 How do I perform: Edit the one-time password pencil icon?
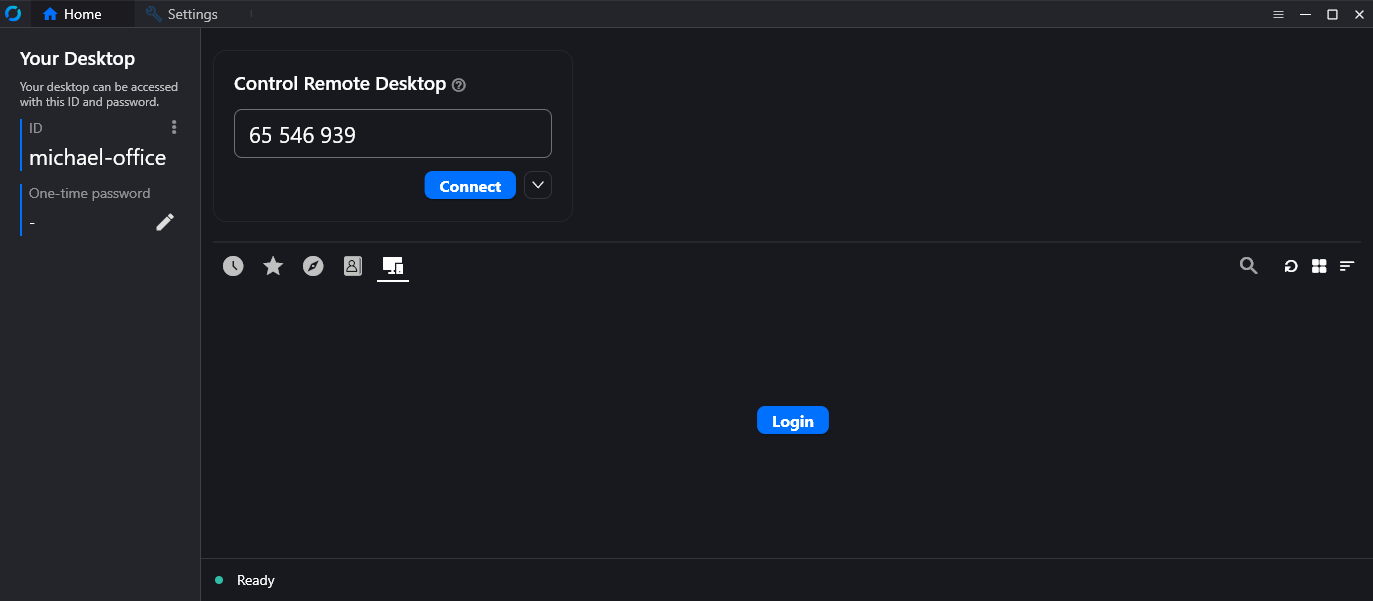165,222
